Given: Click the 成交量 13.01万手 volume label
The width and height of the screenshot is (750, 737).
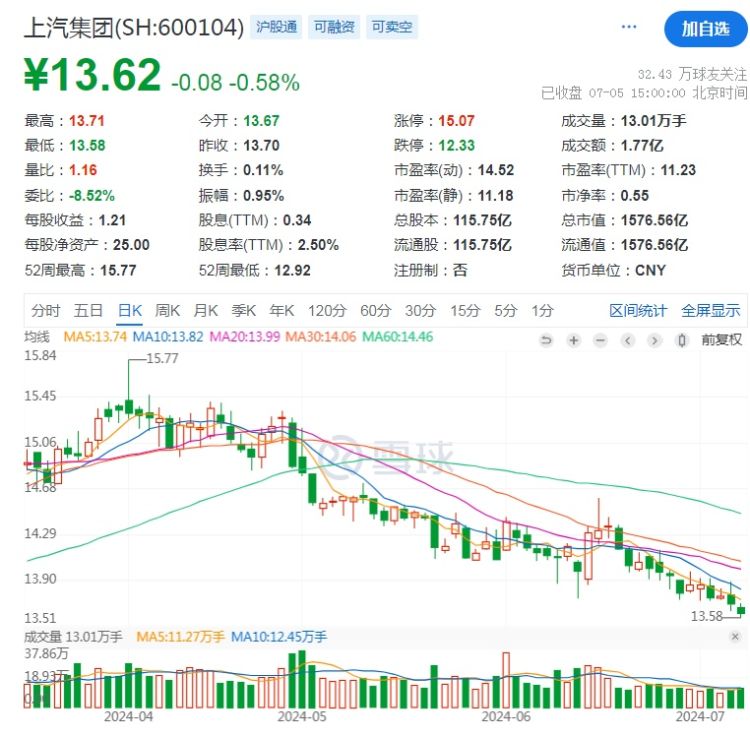Looking at the screenshot, I should (x=73, y=637).
